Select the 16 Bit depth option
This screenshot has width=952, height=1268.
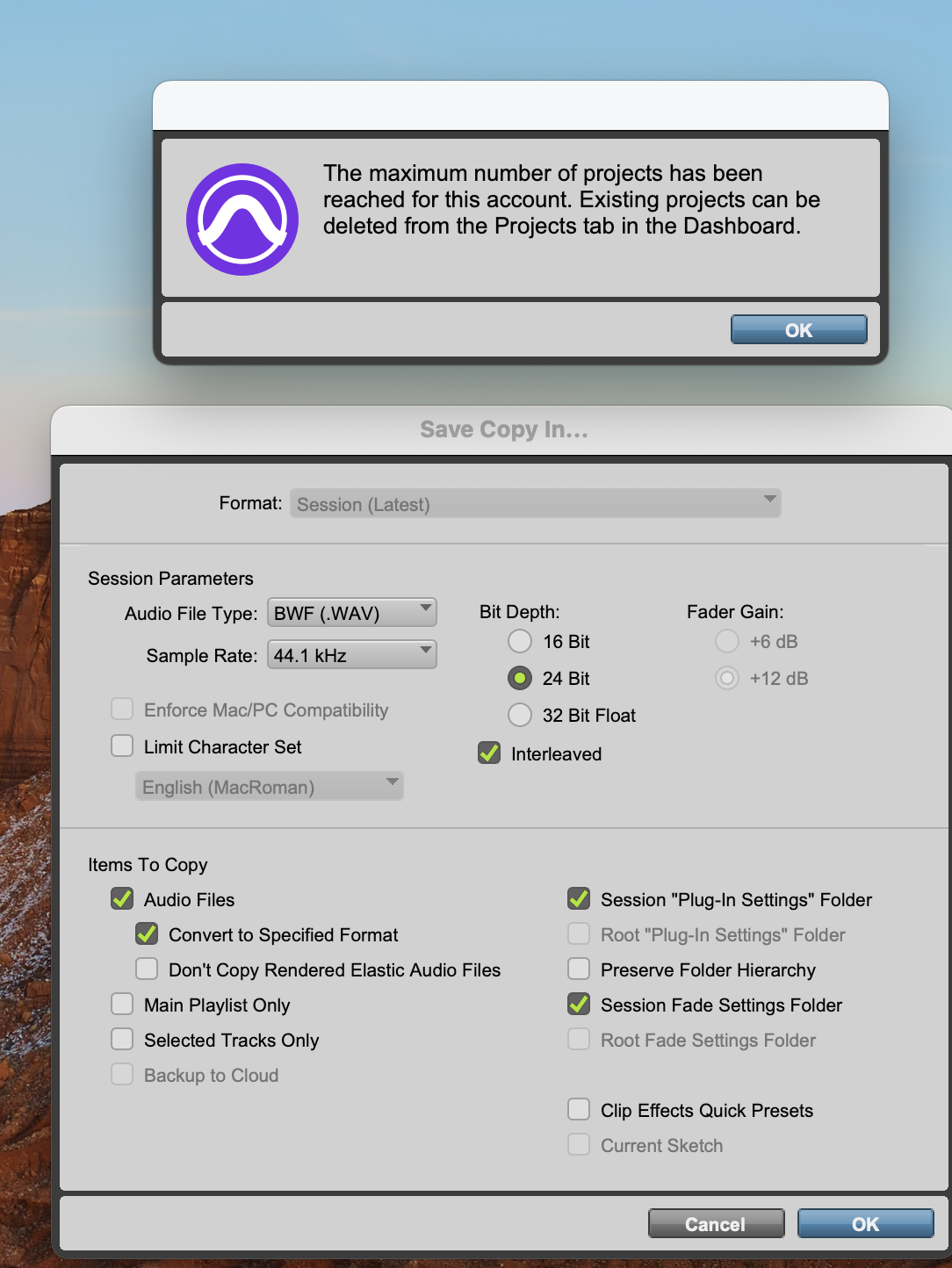click(x=520, y=641)
